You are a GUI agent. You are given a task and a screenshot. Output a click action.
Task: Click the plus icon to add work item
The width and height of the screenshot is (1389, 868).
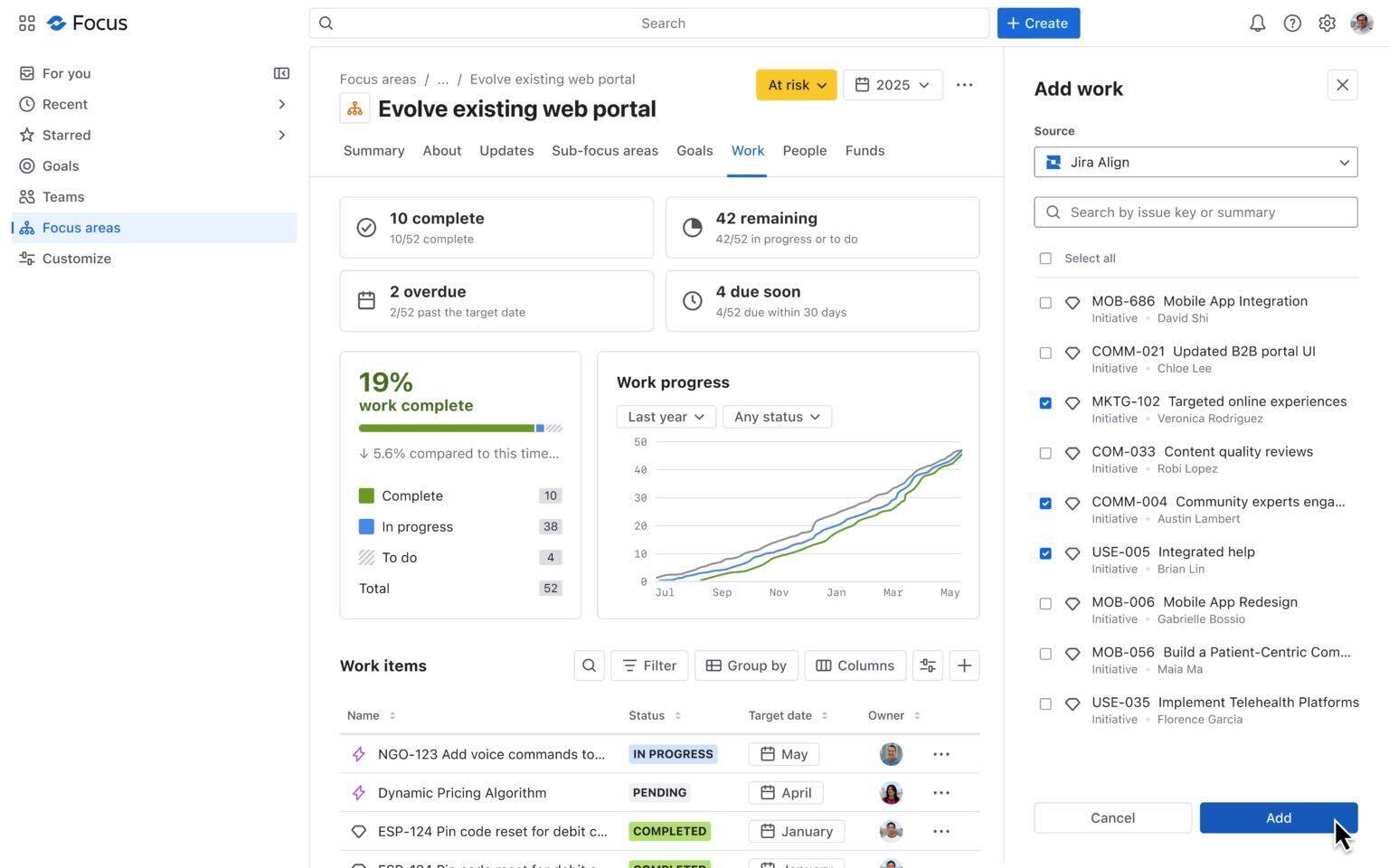[x=964, y=665]
